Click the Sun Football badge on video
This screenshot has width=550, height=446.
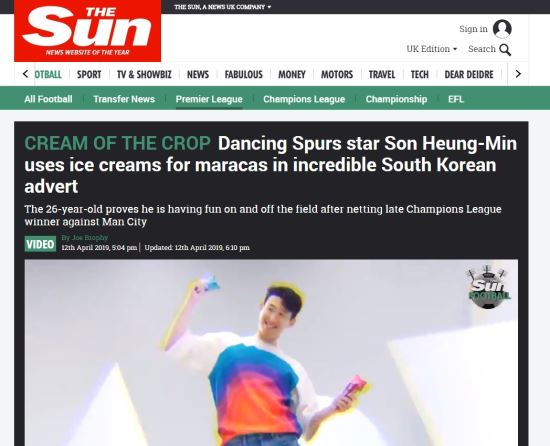488,288
